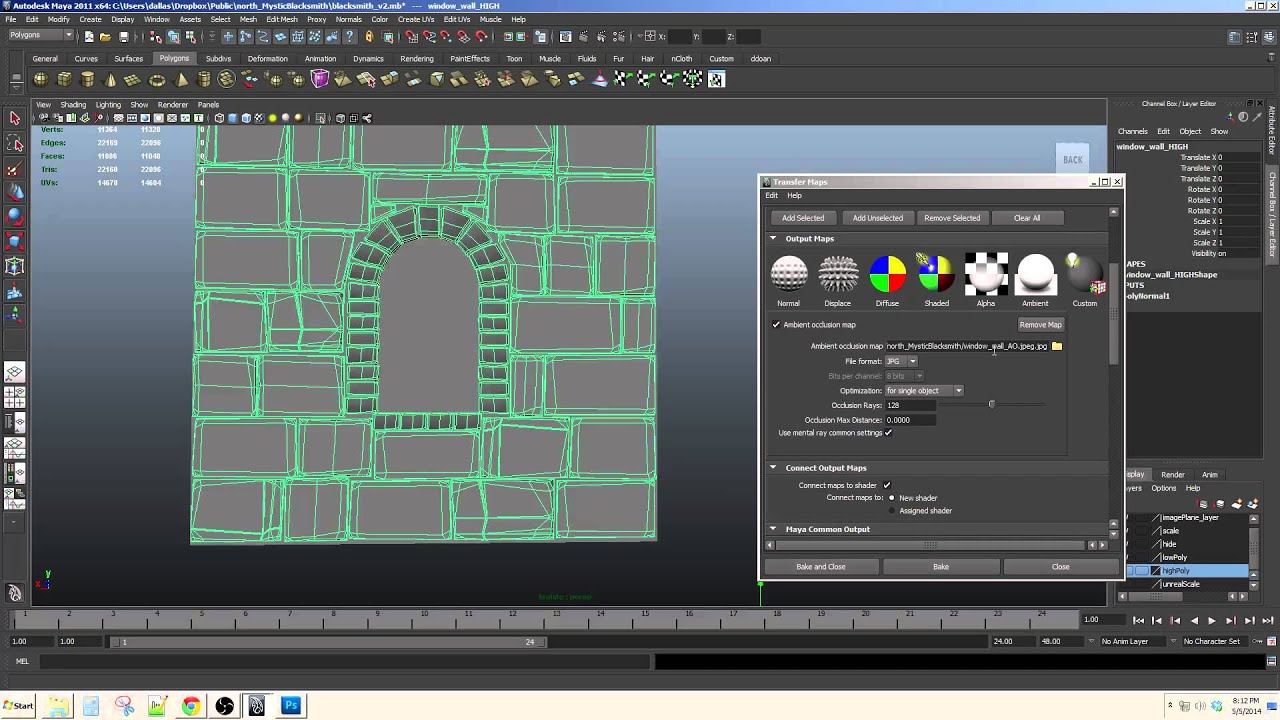1280x720 pixels.
Task: Open Render Settings clapperboard icon
Action: tap(621, 37)
